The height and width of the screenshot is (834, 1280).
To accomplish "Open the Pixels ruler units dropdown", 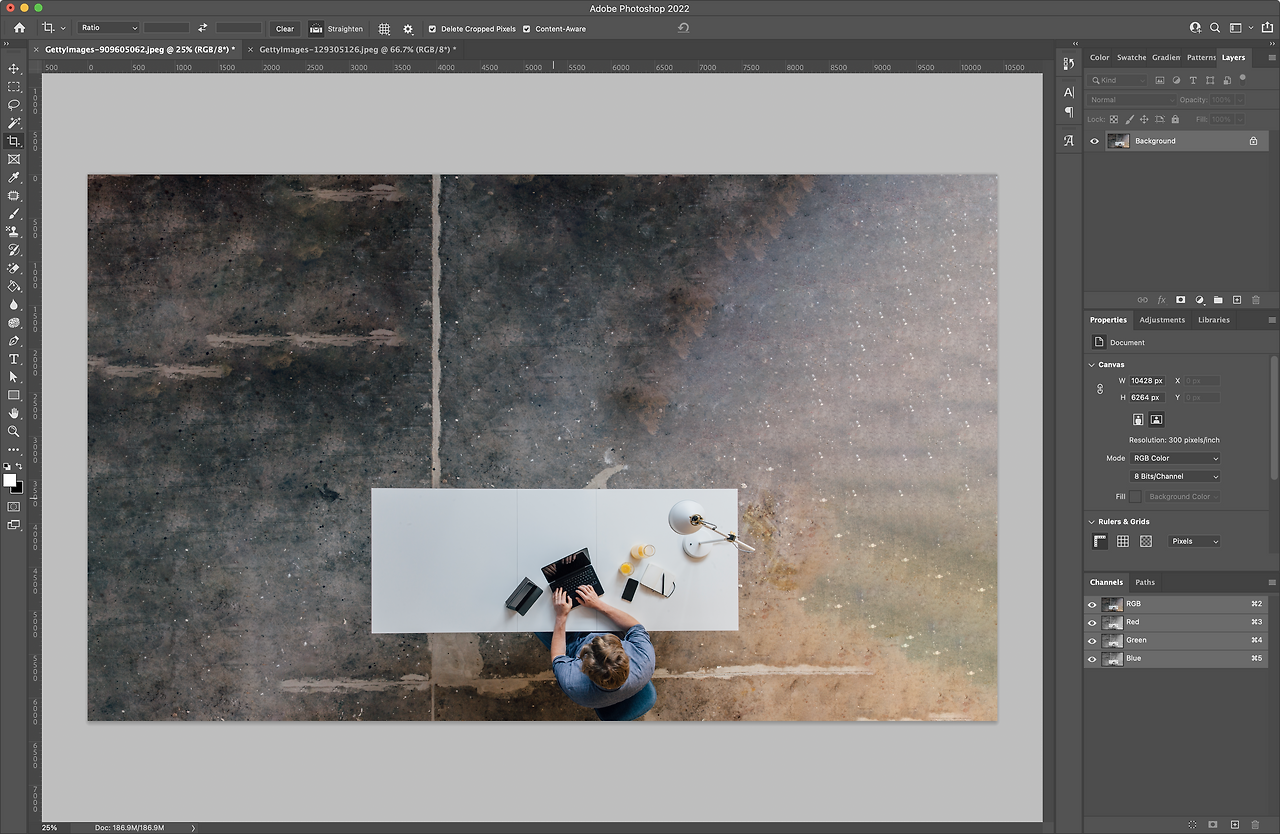I will (x=1194, y=541).
